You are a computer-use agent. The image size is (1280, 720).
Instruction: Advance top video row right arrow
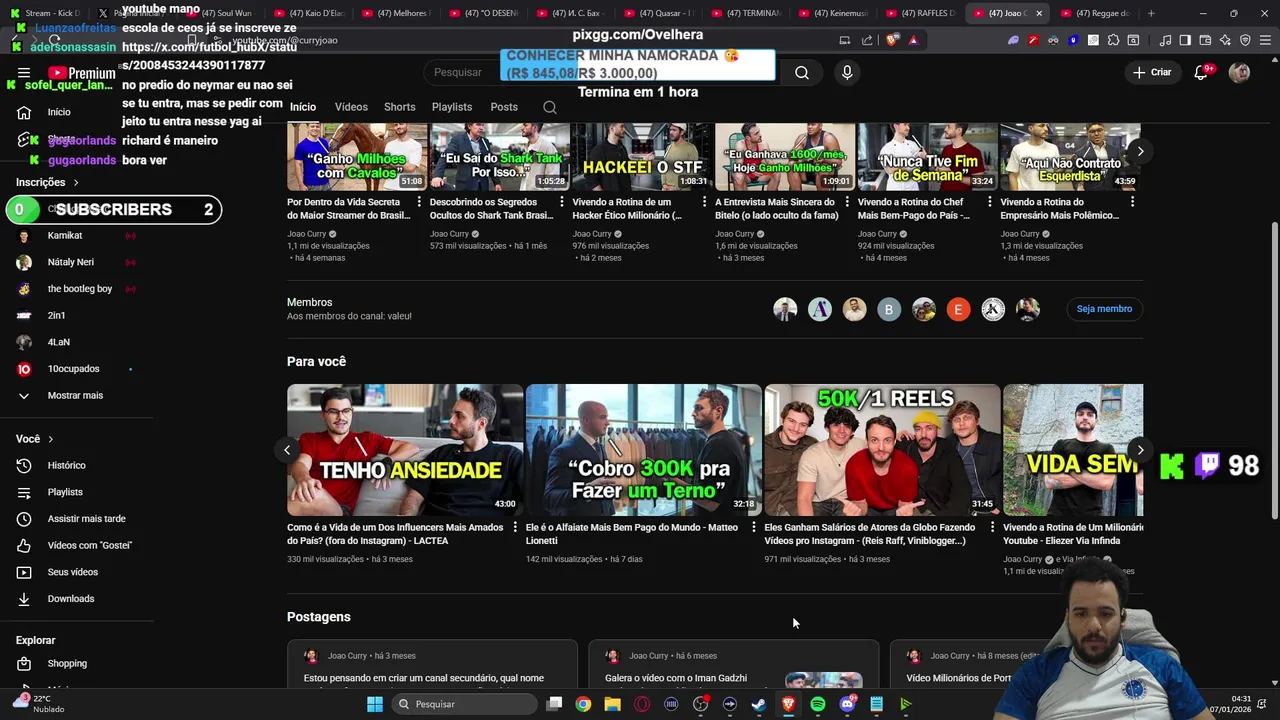click(x=1140, y=151)
